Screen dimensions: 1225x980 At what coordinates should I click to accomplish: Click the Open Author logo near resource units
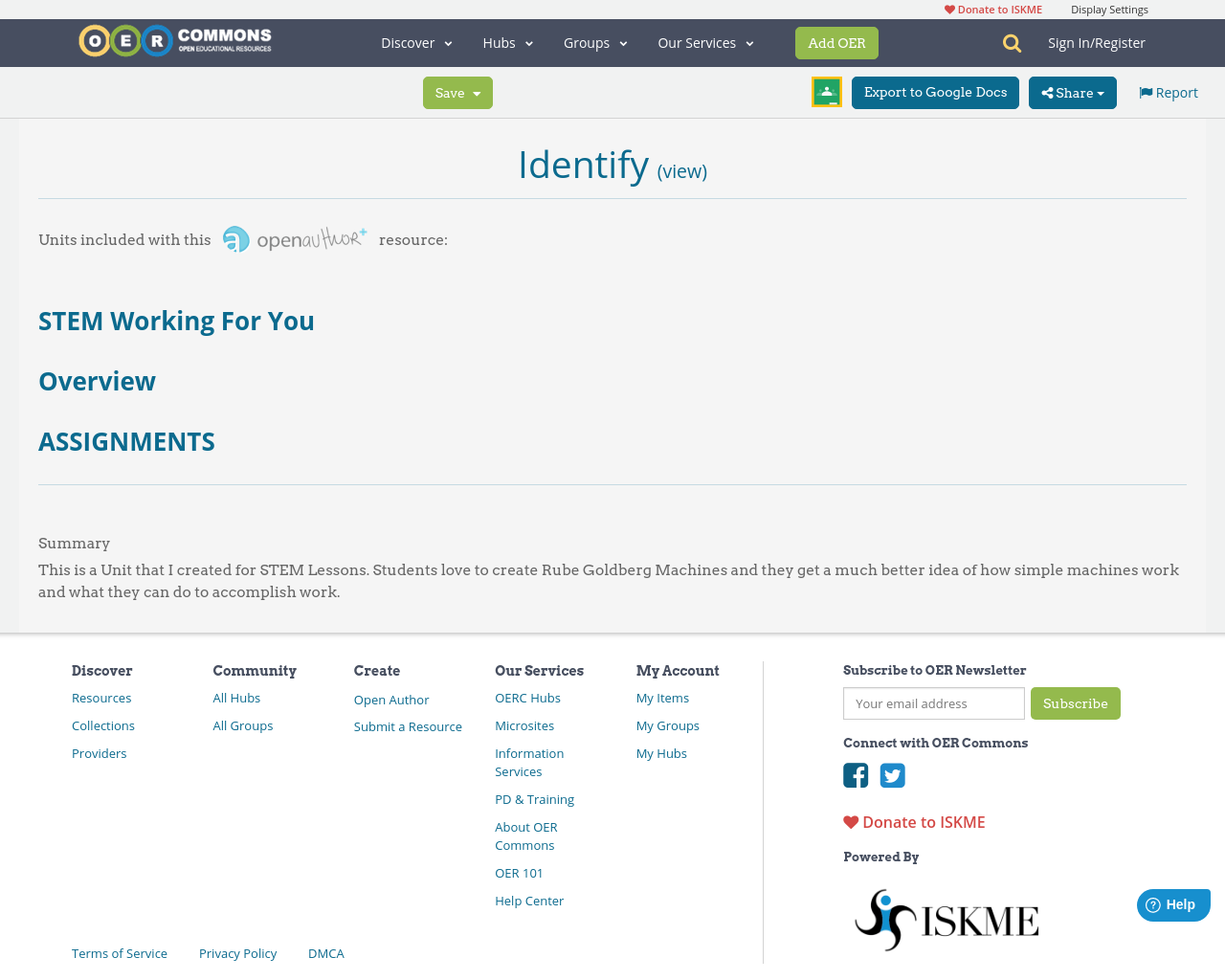[x=294, y=237]
